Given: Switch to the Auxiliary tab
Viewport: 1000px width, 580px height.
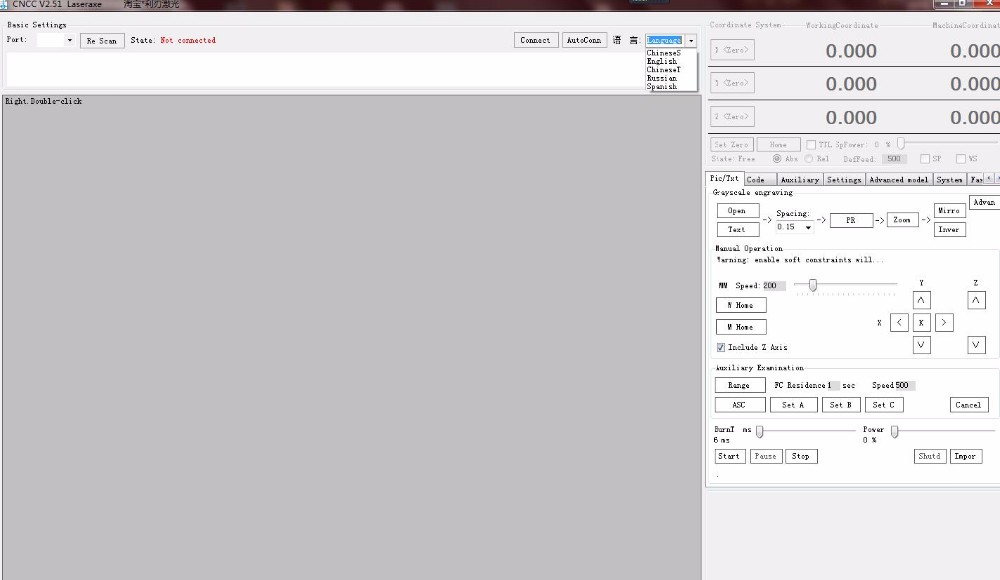Looking at the screenshot, I should tap(799, 180).
